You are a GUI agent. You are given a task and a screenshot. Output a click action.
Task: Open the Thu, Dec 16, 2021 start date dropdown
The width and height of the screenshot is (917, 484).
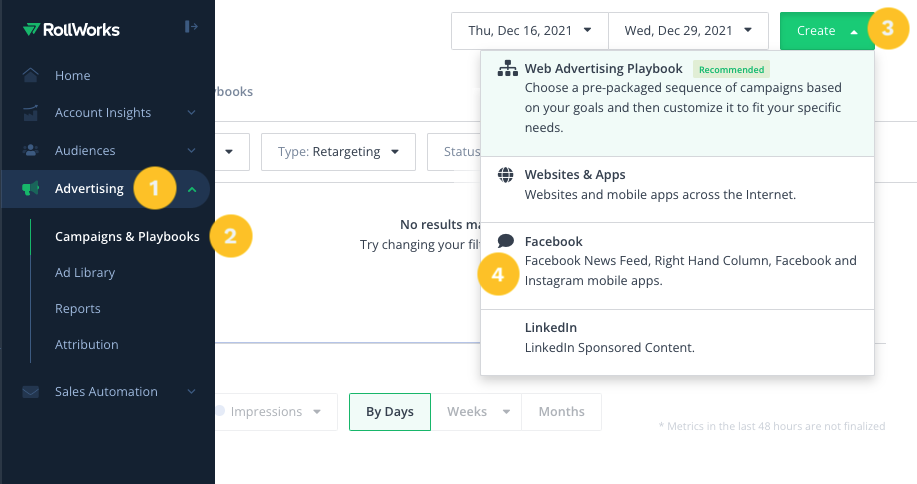coord(530,31)
